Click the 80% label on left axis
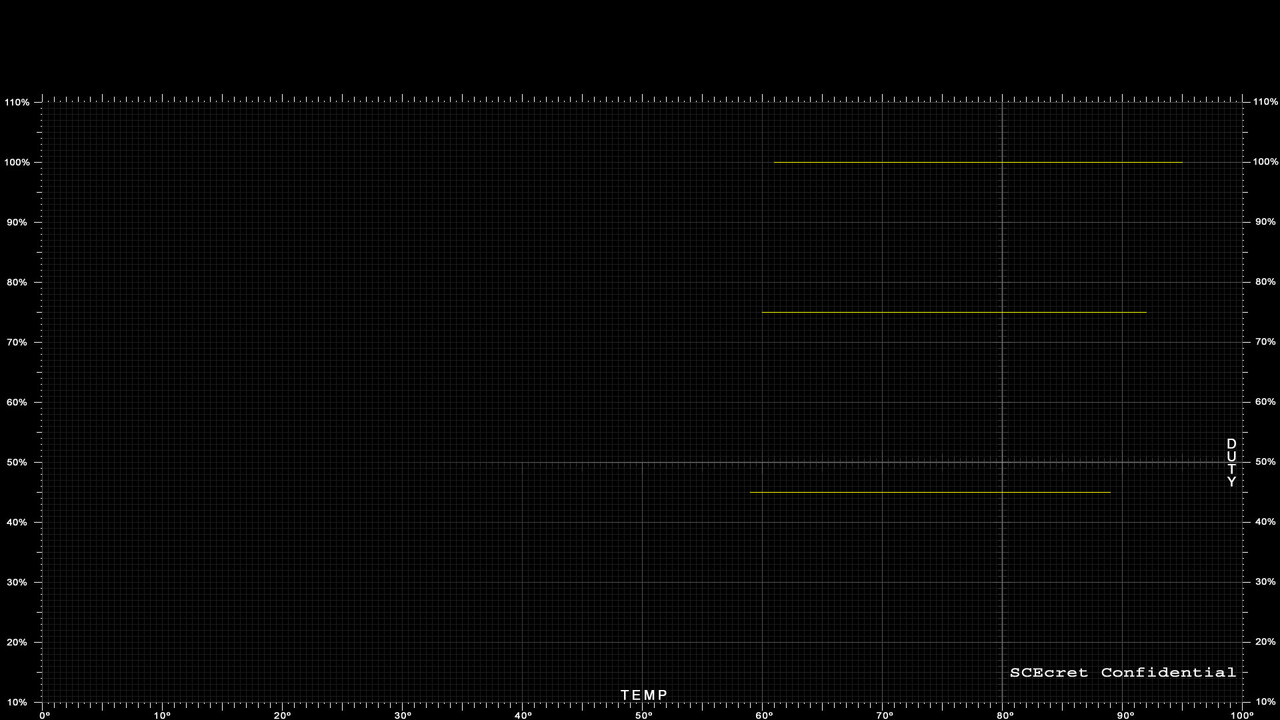 coord(19,282)
